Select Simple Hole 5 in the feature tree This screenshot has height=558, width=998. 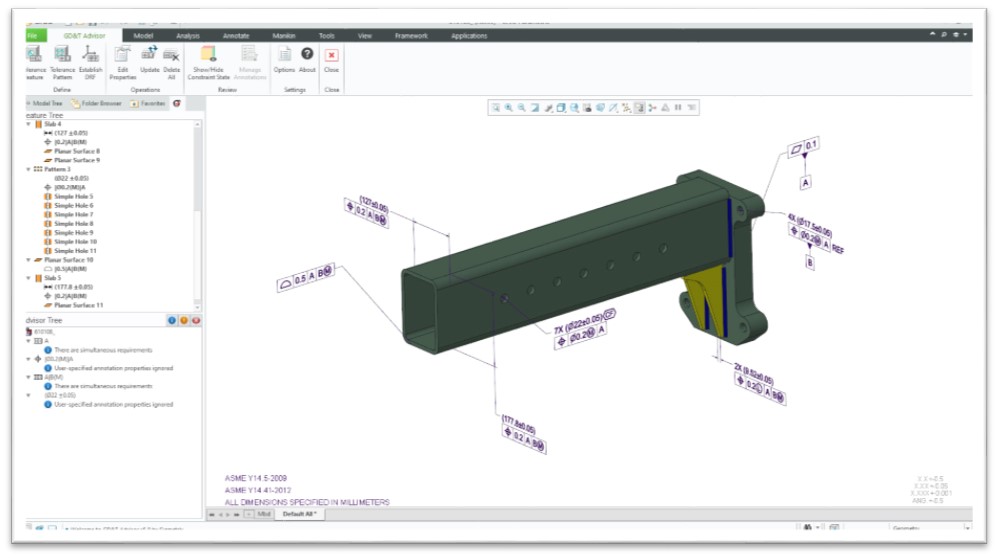[74, 197]
